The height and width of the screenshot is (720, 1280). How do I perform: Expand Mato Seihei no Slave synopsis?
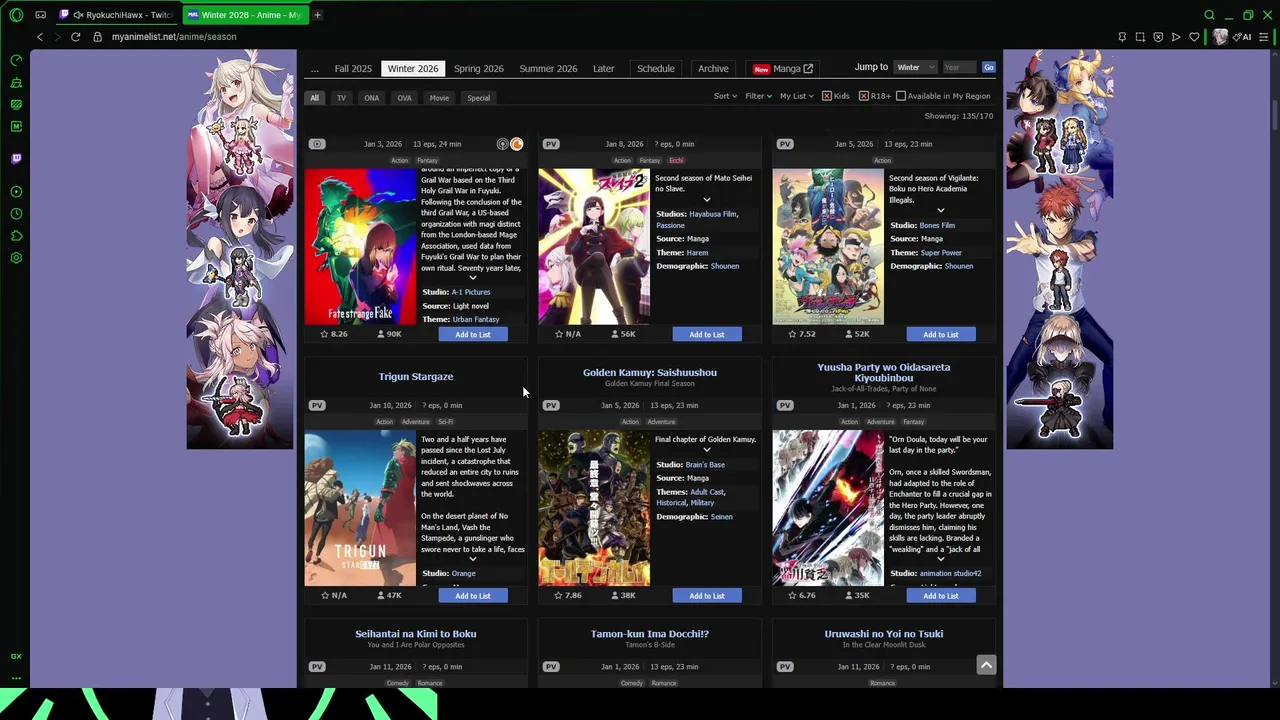pos(707,200)
